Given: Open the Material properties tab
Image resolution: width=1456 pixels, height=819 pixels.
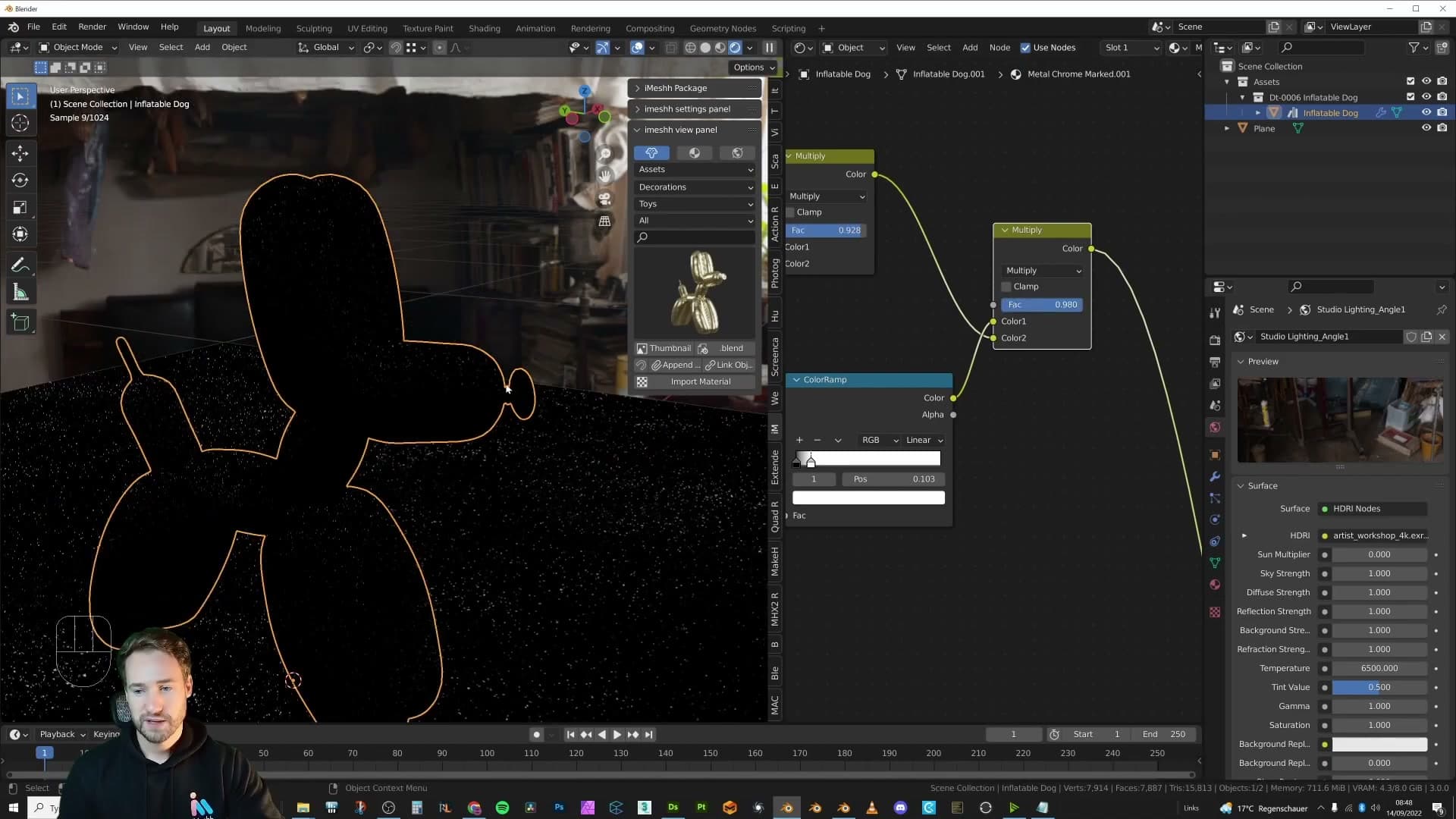Looking at the screenshot, I should (x=1215, y=585).
